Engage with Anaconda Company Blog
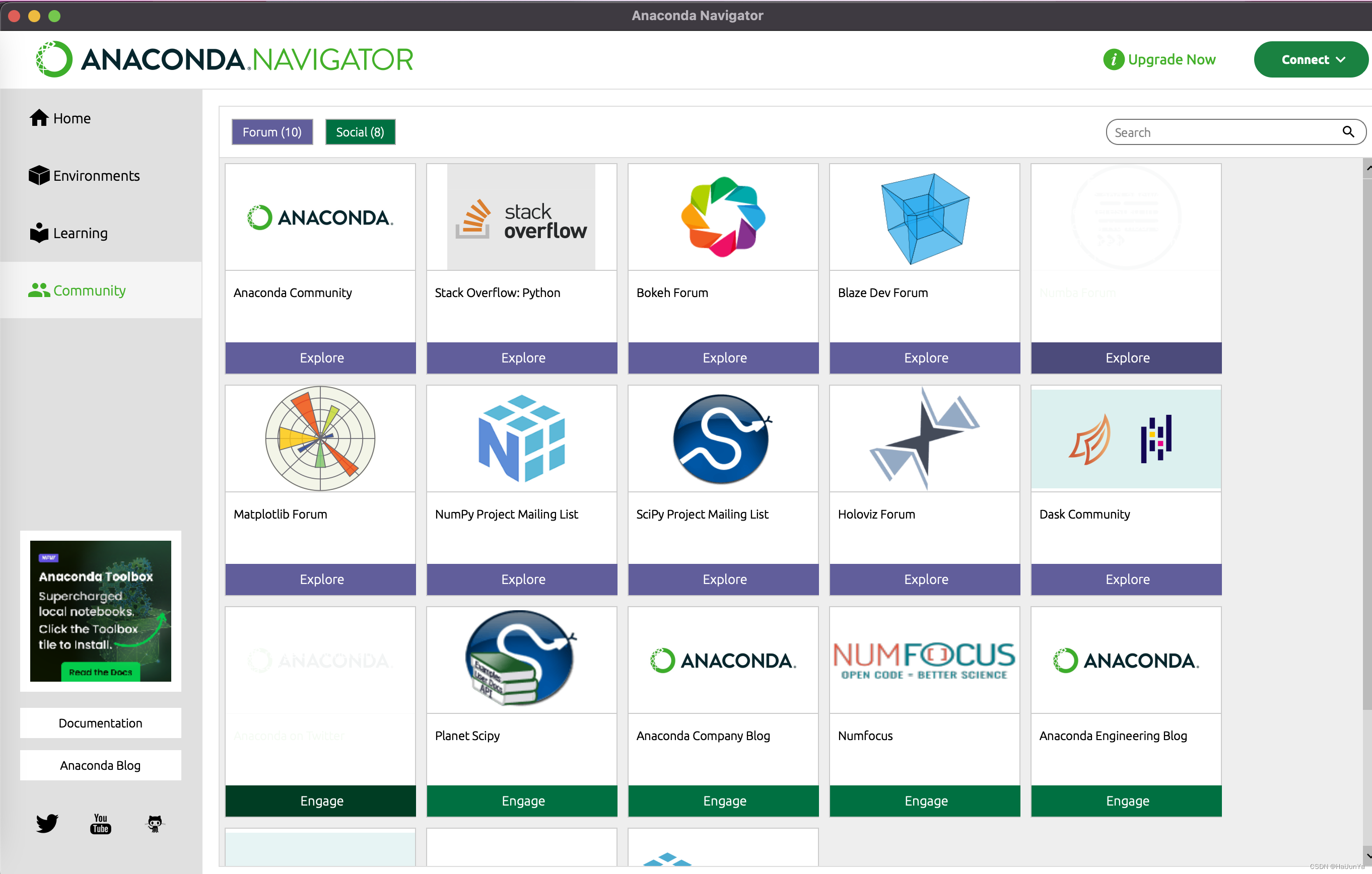Image resolution: width=1372 pixels, height=874 pixels. [x=723, y=800]
